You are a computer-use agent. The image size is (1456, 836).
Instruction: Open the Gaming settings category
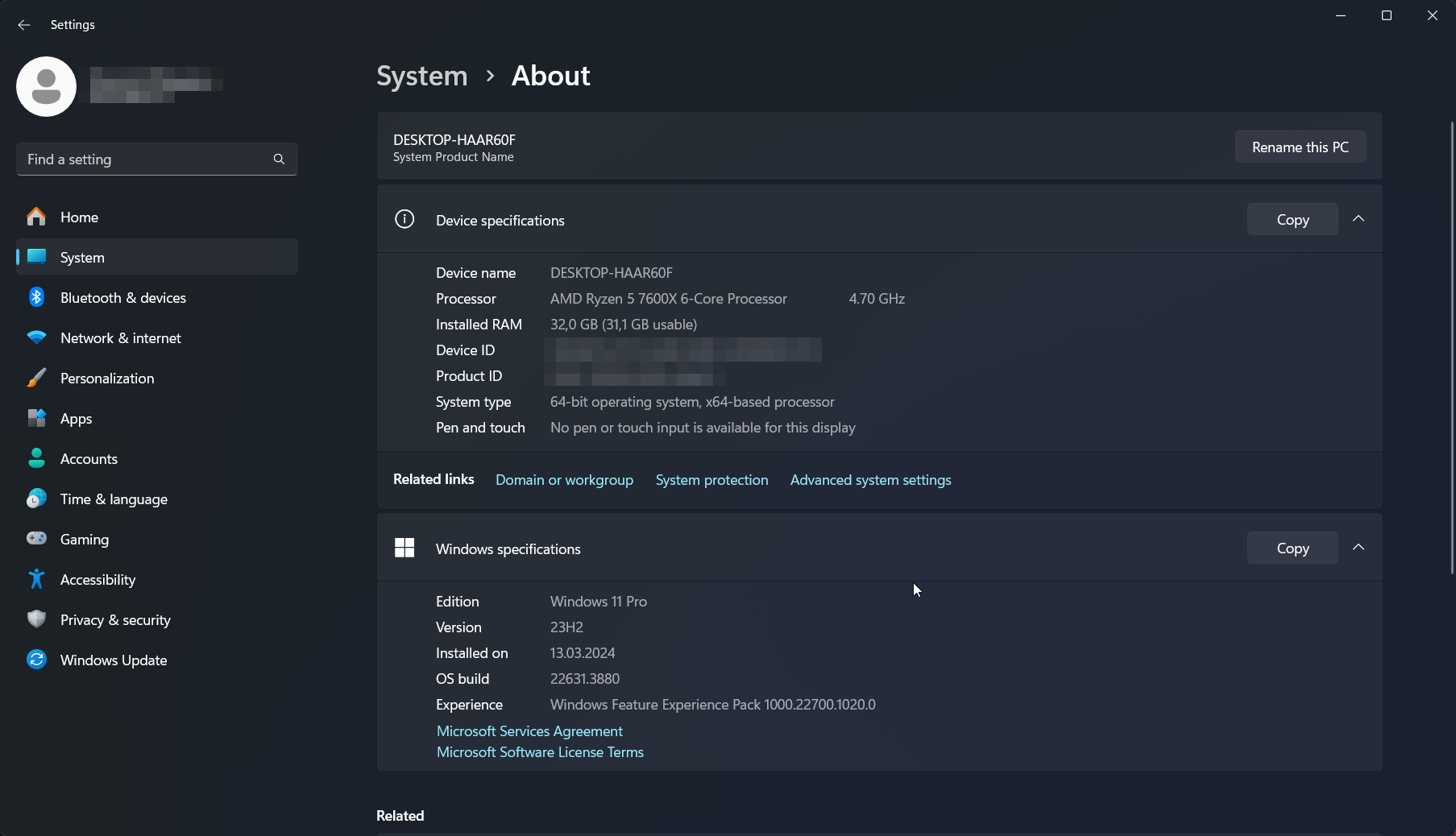click(x=157, y=539)
